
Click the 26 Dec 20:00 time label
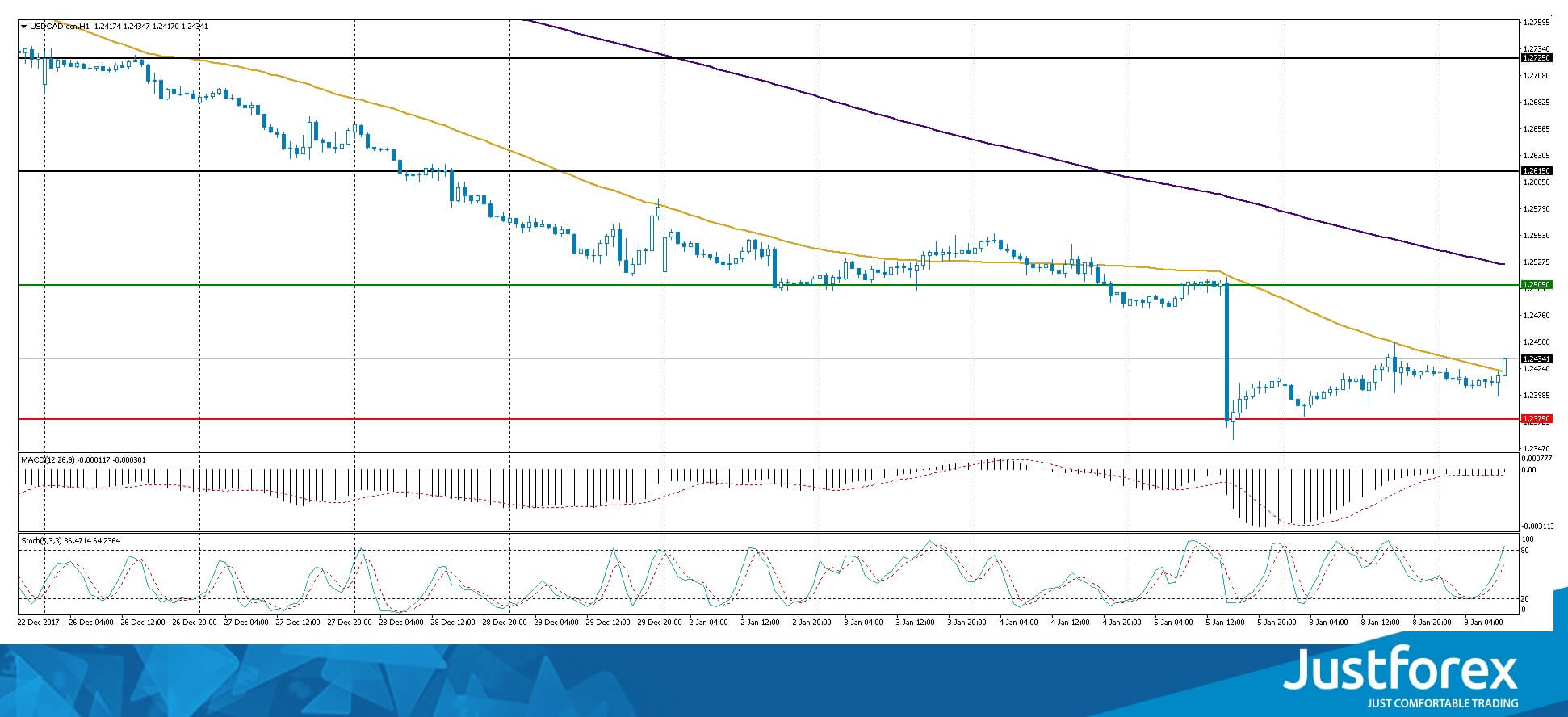pyautogui.click(x=195, y=623)
